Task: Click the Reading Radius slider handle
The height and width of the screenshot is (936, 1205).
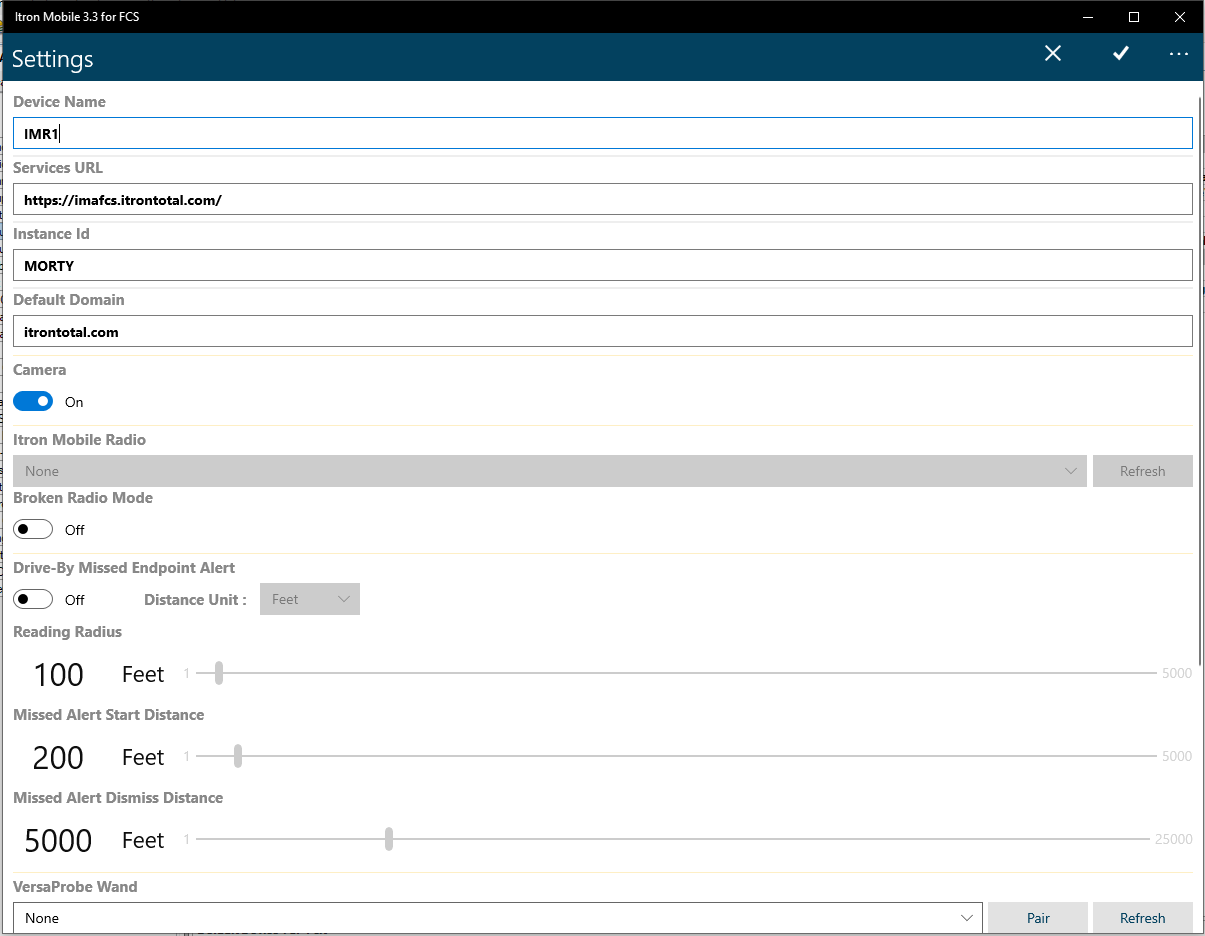Action: 219,674
